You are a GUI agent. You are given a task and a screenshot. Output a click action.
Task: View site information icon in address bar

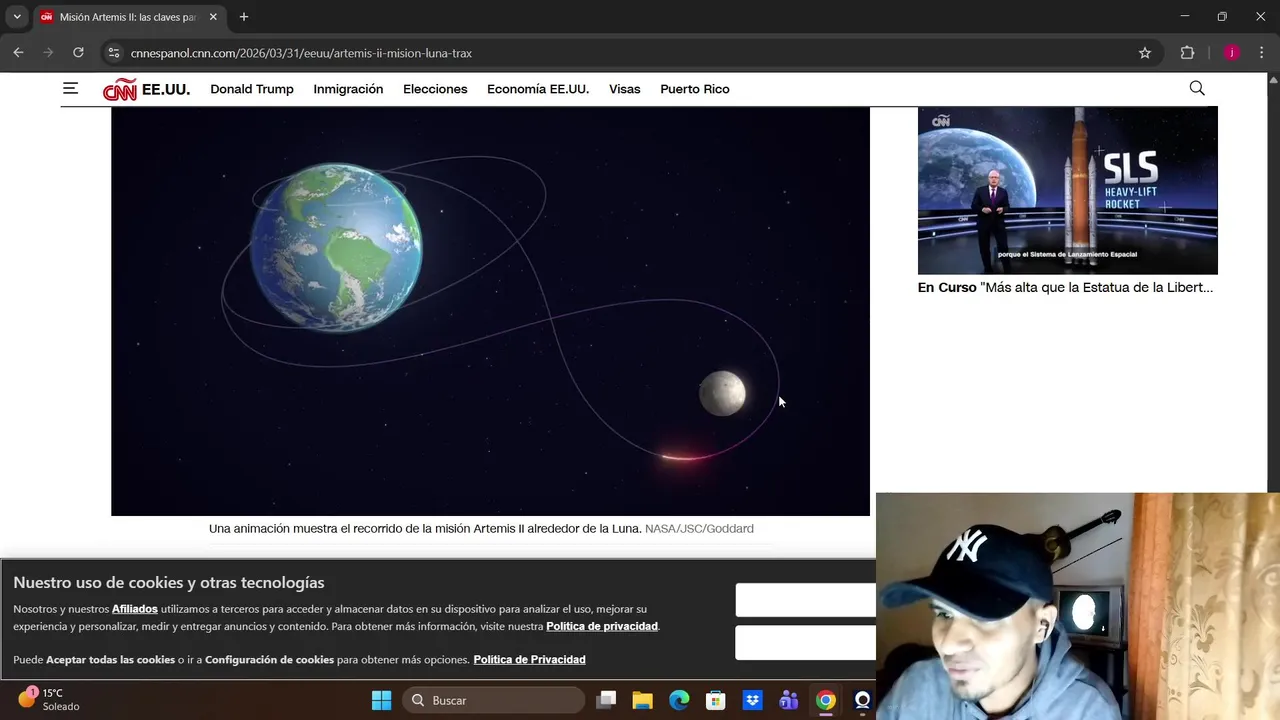coord(113,53)
